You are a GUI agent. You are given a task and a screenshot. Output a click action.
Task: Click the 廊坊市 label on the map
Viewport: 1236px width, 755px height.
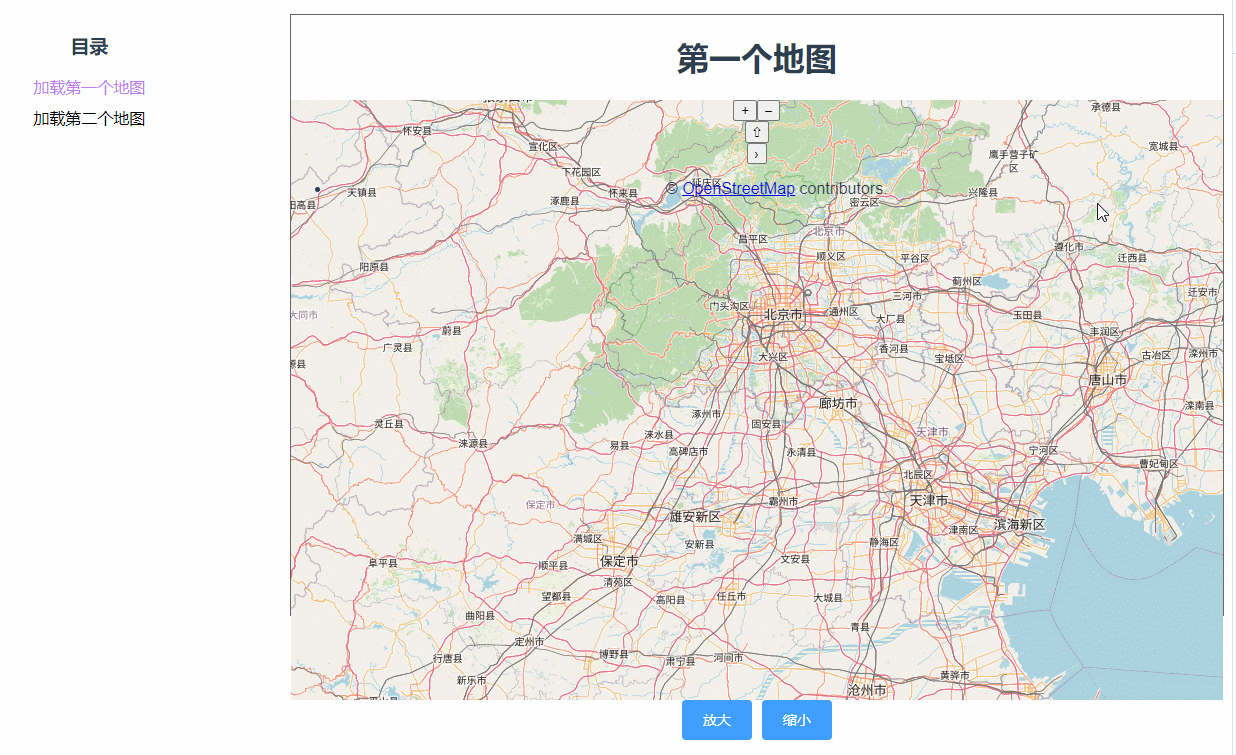click(x=838, y=404)
